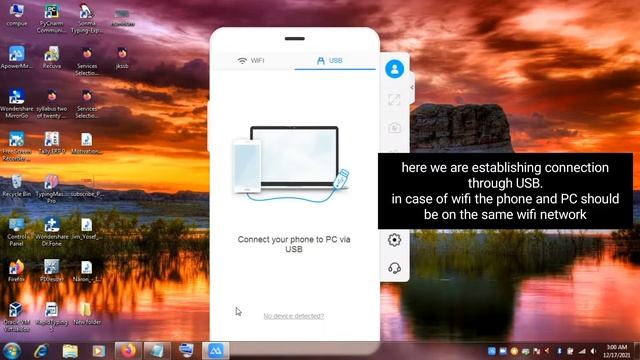Open the Recycle Bin
The width and height of the screenshot is (640, 360).
[17, 186]
